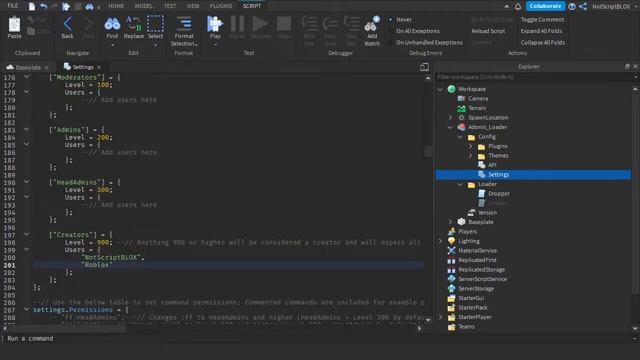Expand the SpawnLocation node
The width and height of the screenshot is (640, 360).
click(x=450, y=118)
